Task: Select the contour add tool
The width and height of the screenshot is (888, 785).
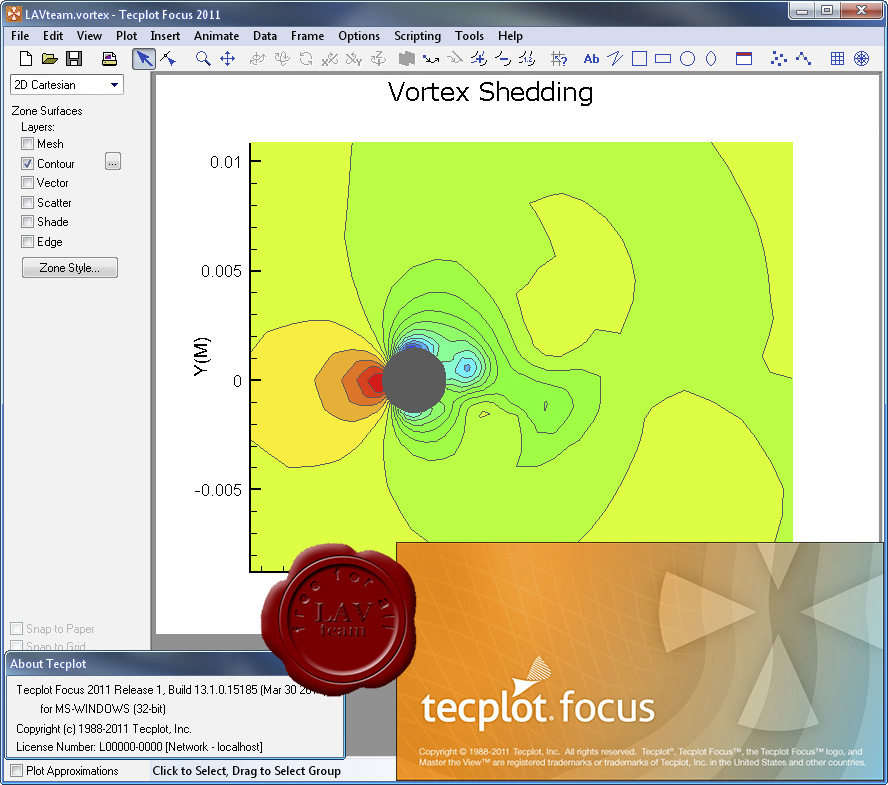Action: (x=479, y=58)
